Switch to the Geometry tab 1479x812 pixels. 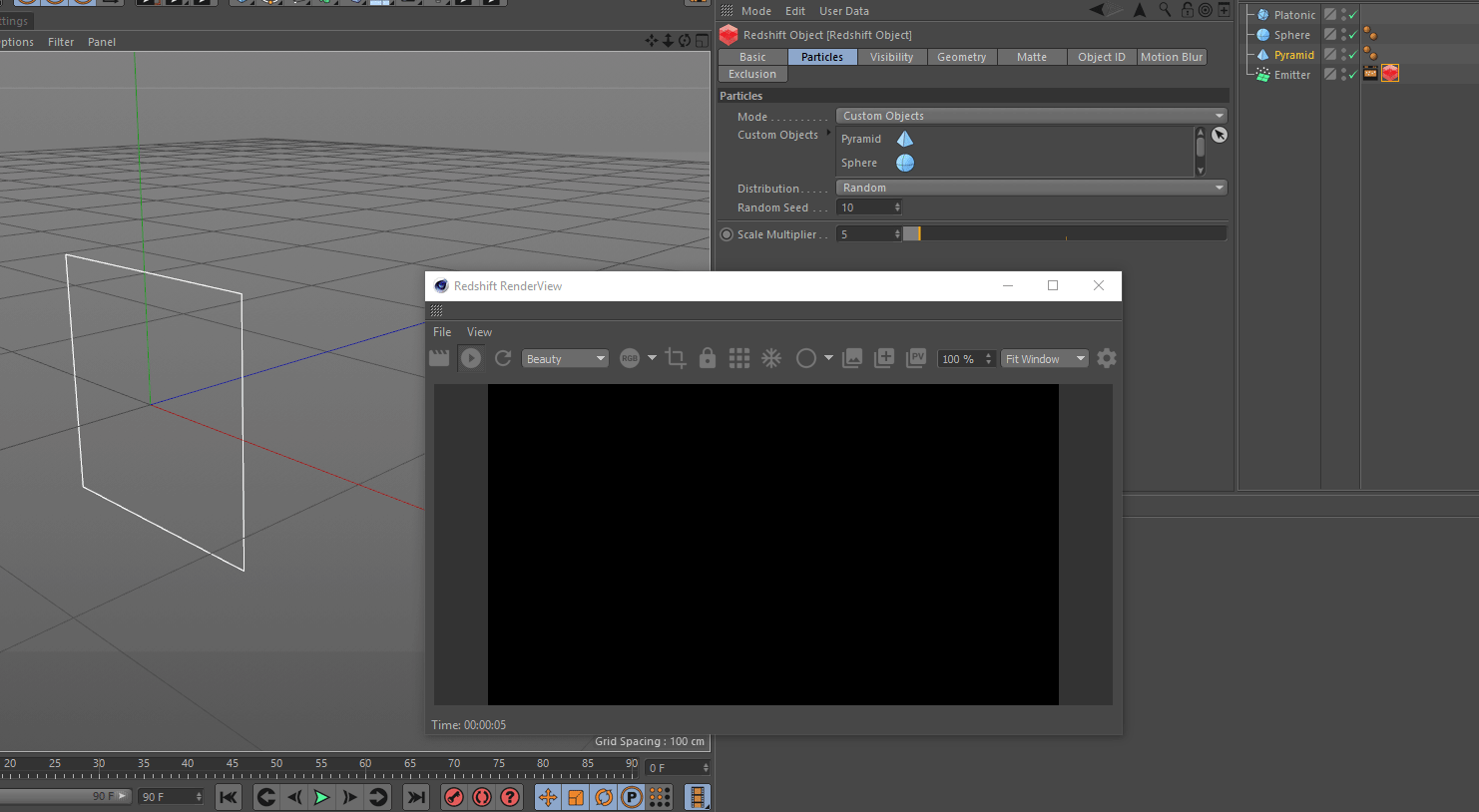[962, 57]
